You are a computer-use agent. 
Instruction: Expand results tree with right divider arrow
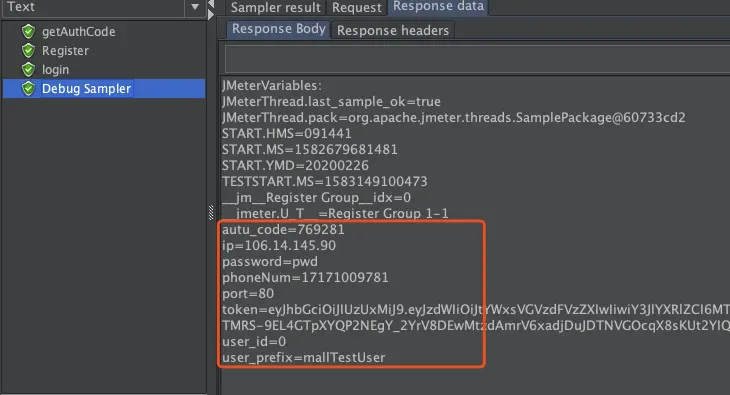pos(211,15)
